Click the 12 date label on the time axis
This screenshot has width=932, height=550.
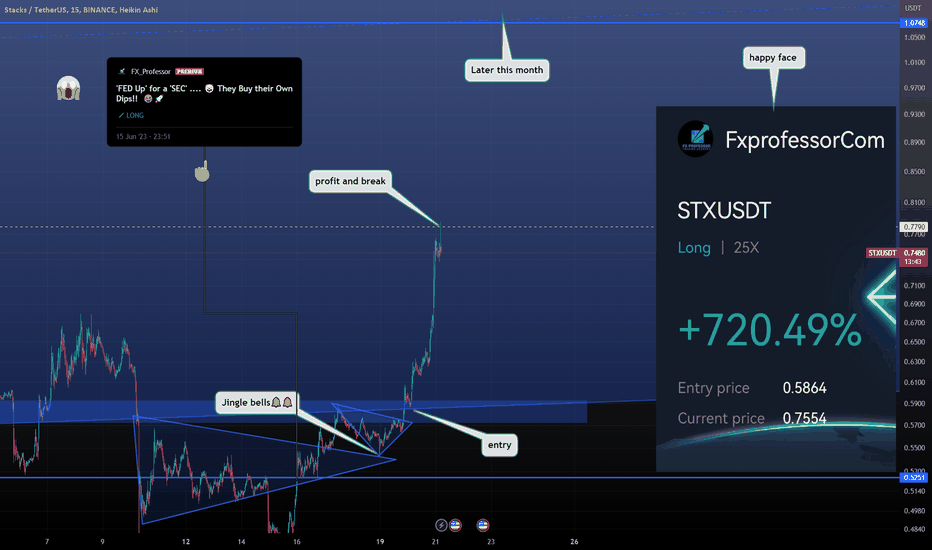coord(186,542)
